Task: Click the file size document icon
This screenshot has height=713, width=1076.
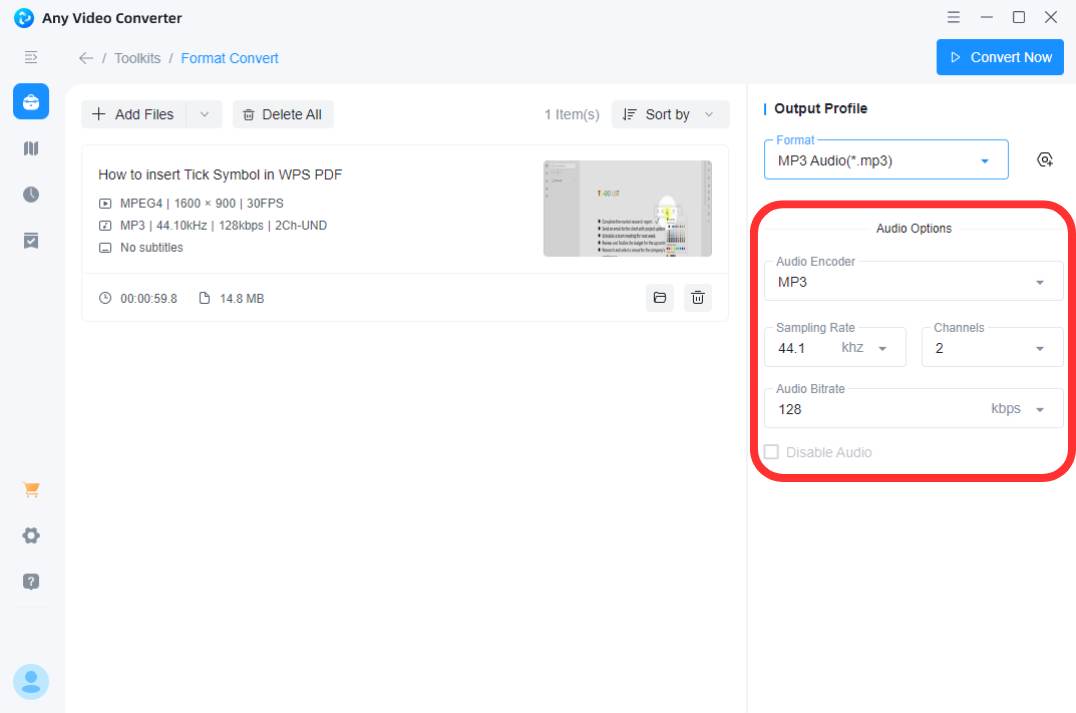Action: [x=204, y=298]
